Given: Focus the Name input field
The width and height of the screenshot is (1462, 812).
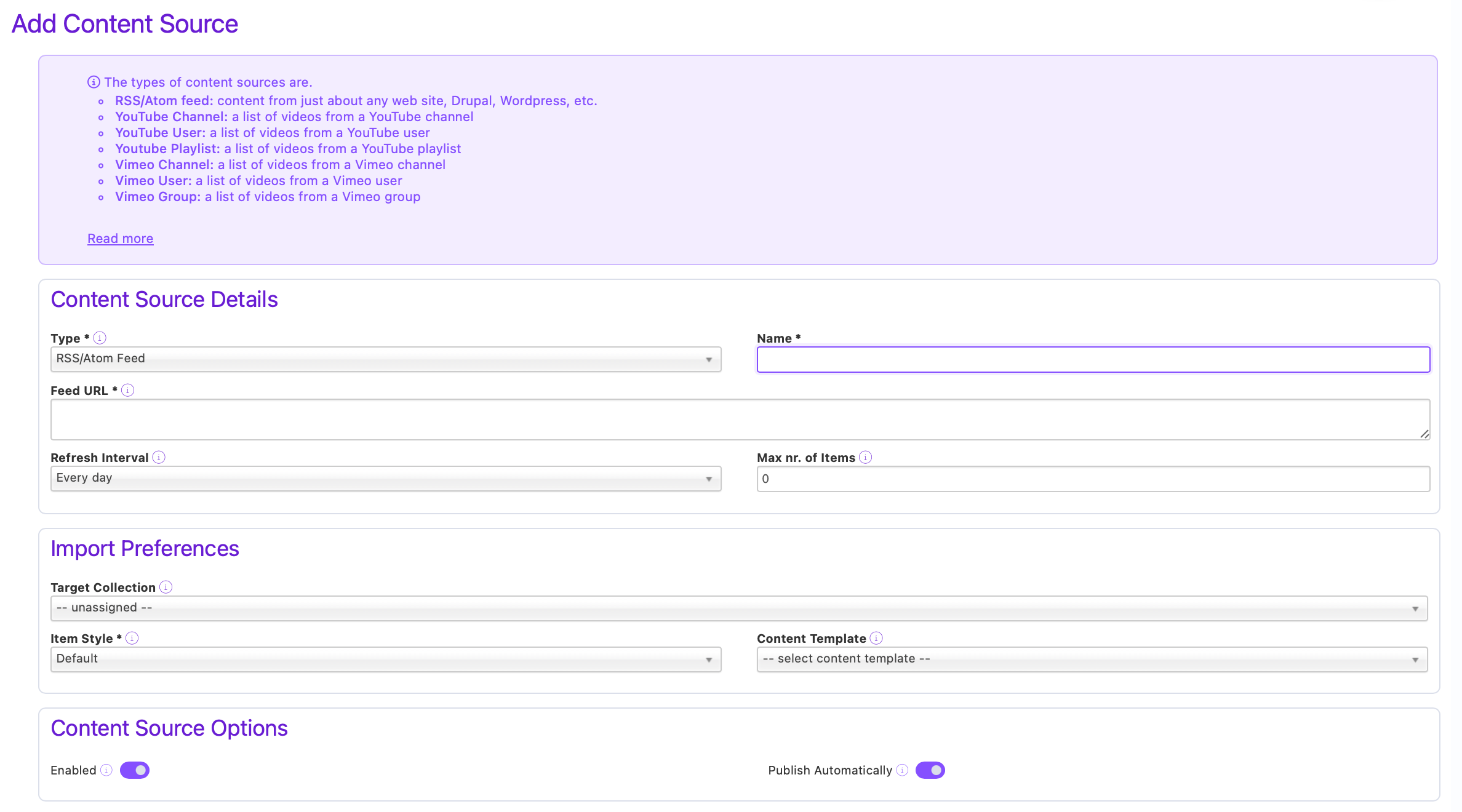Looking at the screenshot, I should pyautogui.click(x=1093, y=359).
